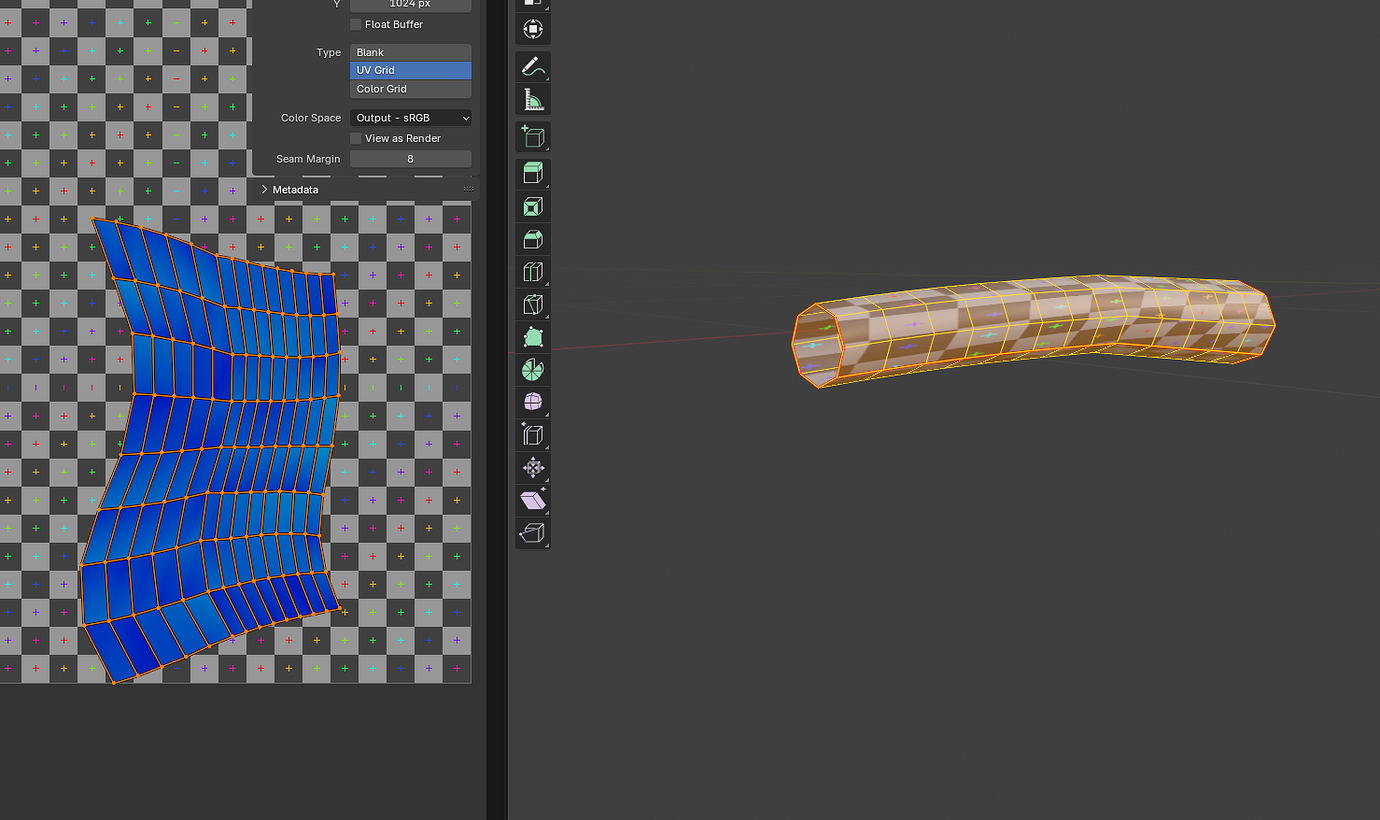The image size is (1380, 820).
Task: Pick the Shrink/Fatten tool
Action: point(533,467)
